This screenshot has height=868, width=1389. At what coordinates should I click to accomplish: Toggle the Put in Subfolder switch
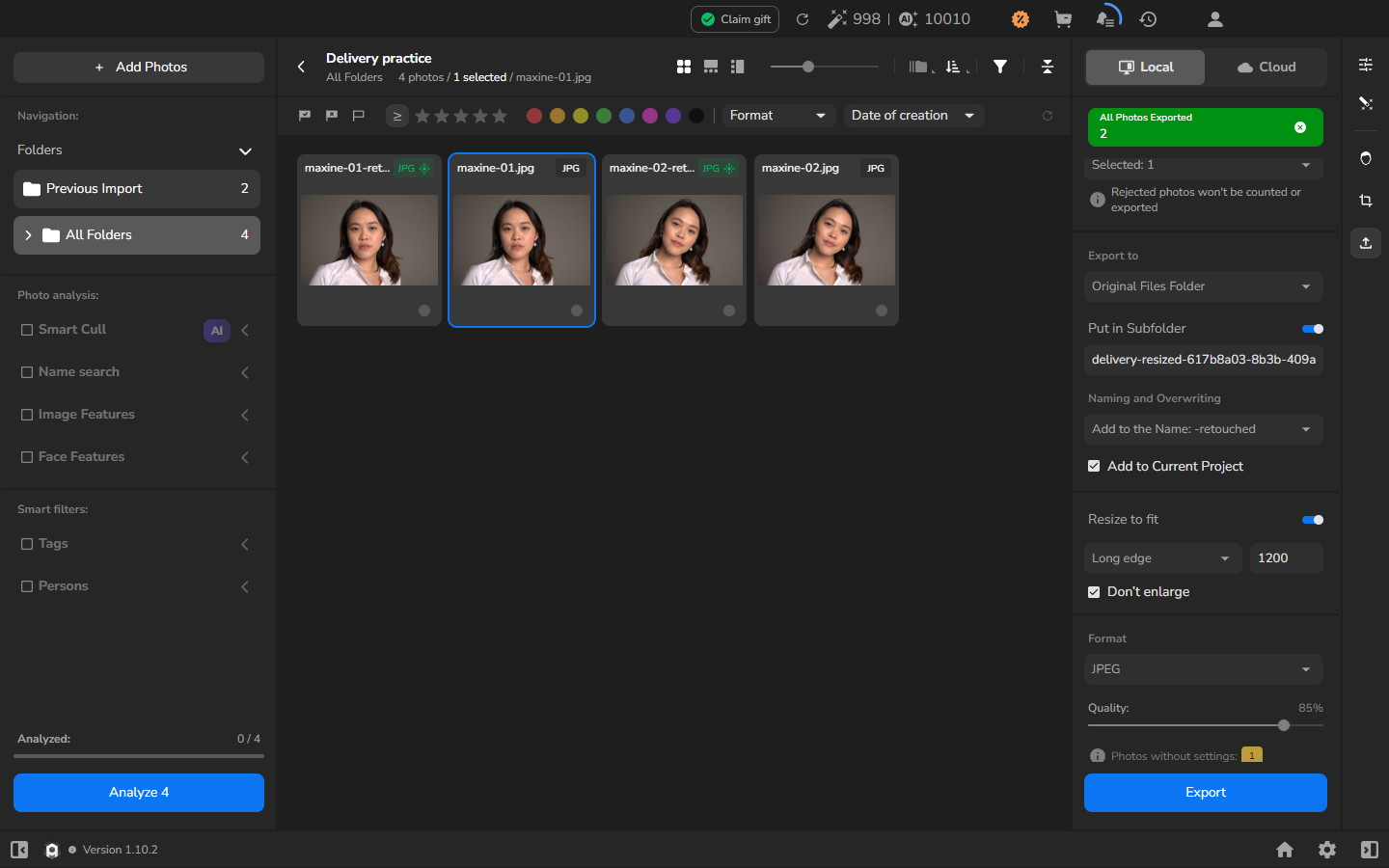(1313, 329)
